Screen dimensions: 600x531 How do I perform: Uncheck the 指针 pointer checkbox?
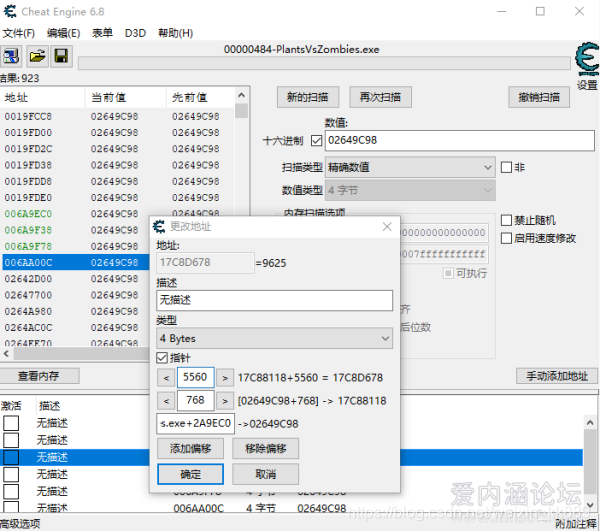coord(162,358)
